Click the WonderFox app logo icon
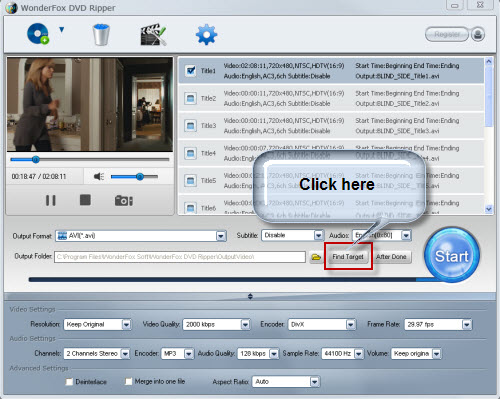Viewport: 500px width, 399px height. (x=11, y=8)
